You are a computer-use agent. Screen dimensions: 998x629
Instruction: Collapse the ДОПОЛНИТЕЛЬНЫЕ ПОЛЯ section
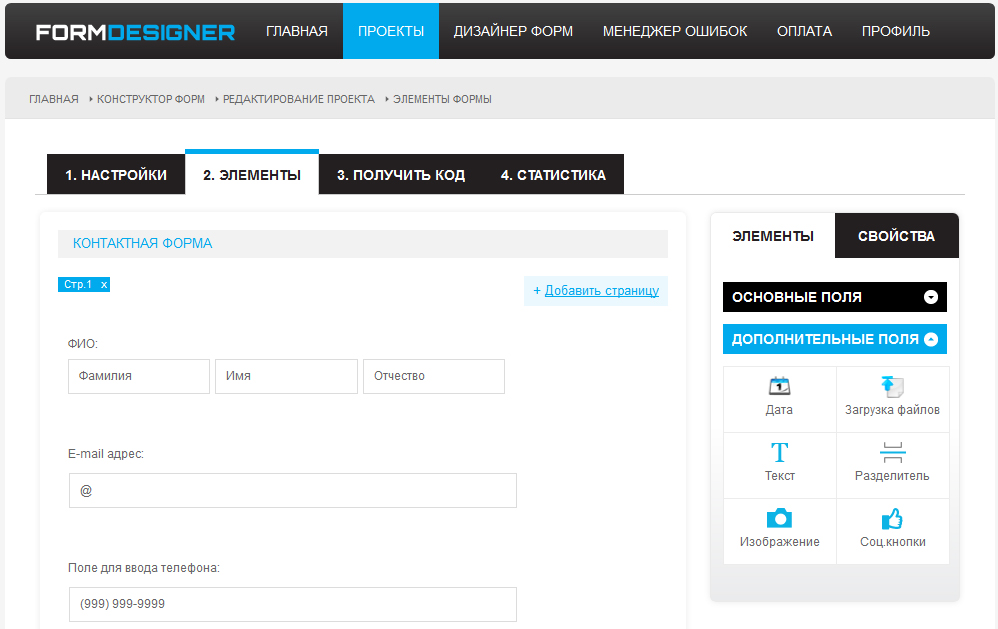[834, 338]
